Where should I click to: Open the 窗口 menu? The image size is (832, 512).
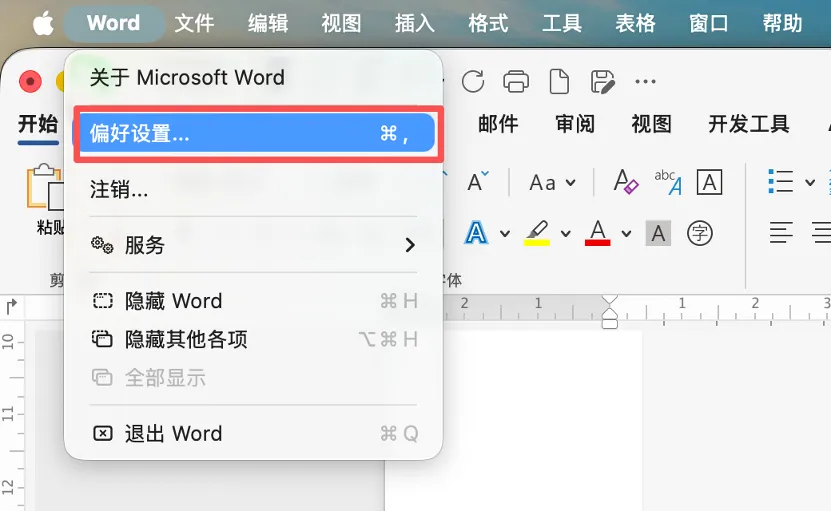point(708,23)
